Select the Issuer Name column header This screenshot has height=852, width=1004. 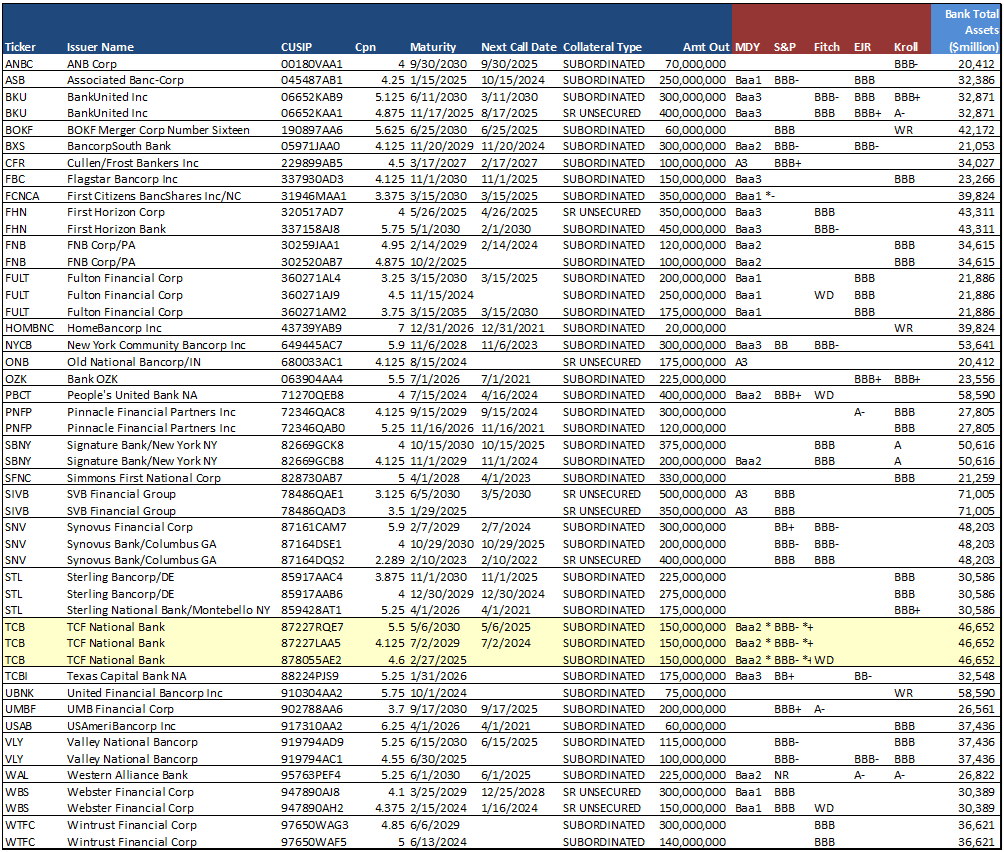point(100,47)
